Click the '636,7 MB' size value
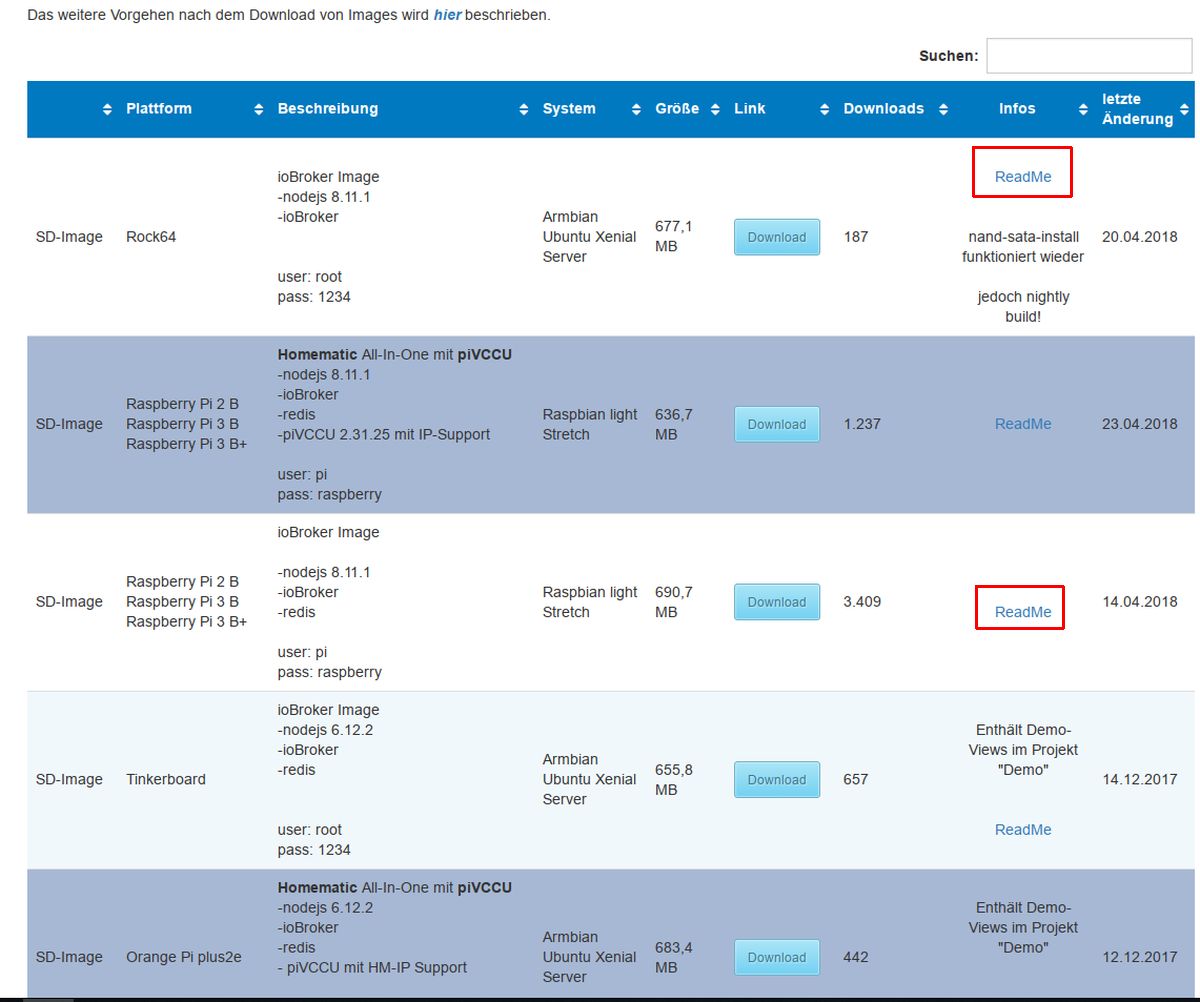 pyautogui.click(x=674, y=424)
